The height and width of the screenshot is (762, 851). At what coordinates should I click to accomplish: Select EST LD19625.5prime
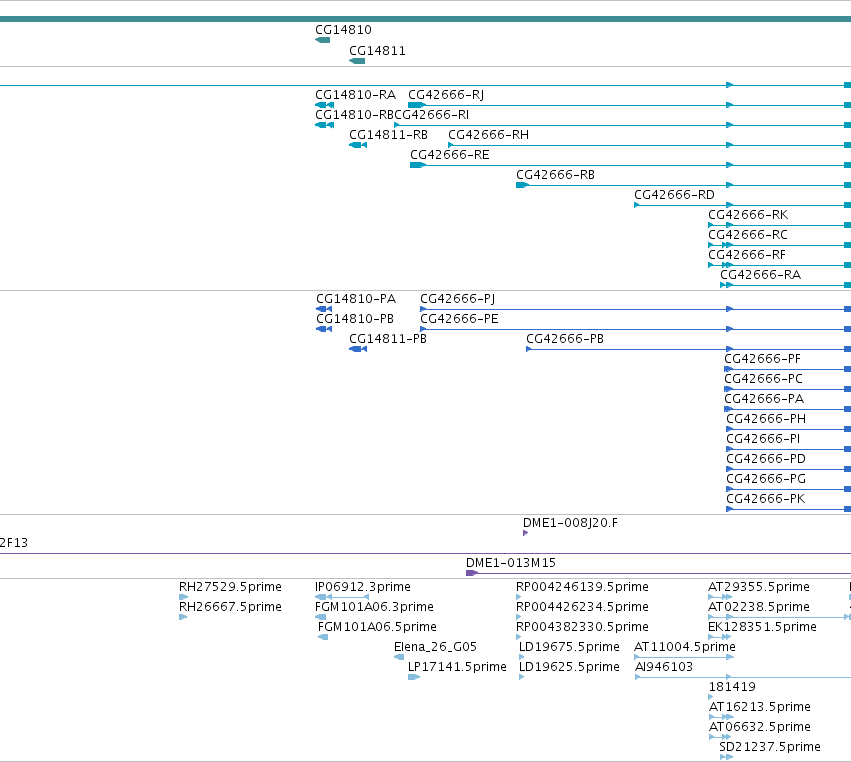click(x=569, y=667)
